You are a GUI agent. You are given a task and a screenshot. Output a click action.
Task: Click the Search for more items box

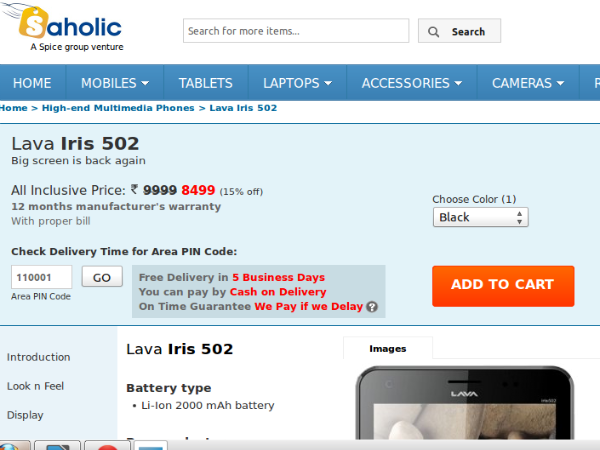(296, 31)
